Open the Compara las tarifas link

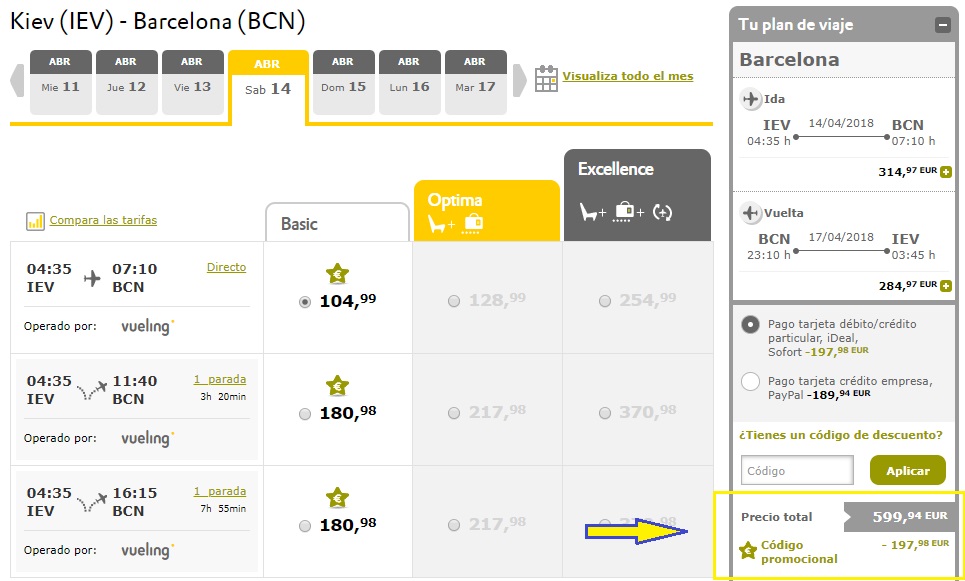click(103, 220)
